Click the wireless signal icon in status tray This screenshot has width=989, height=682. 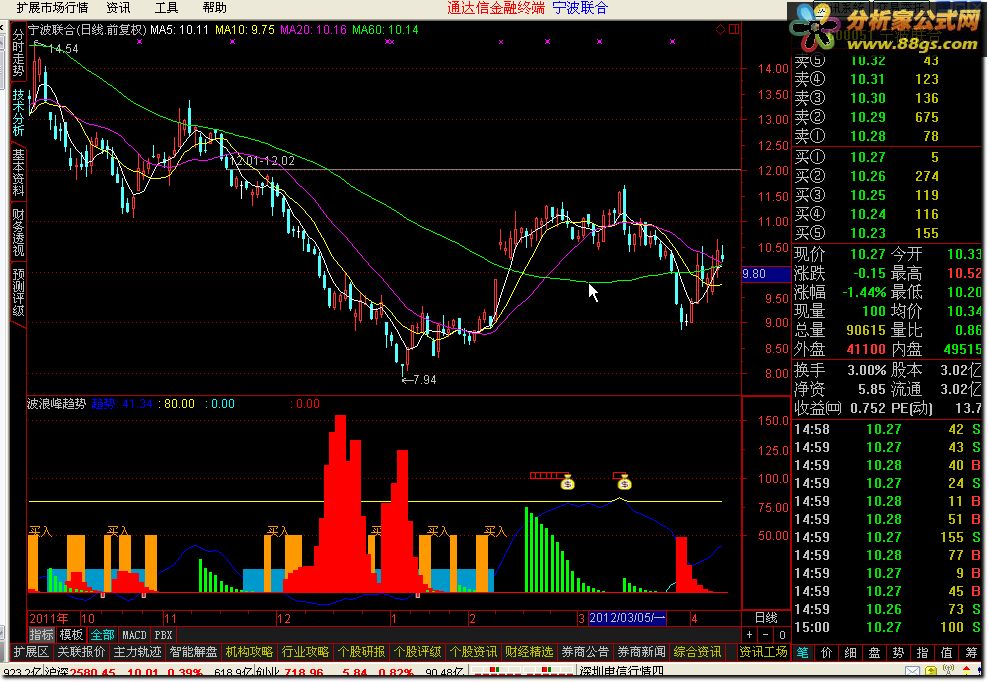pos(948,671)
